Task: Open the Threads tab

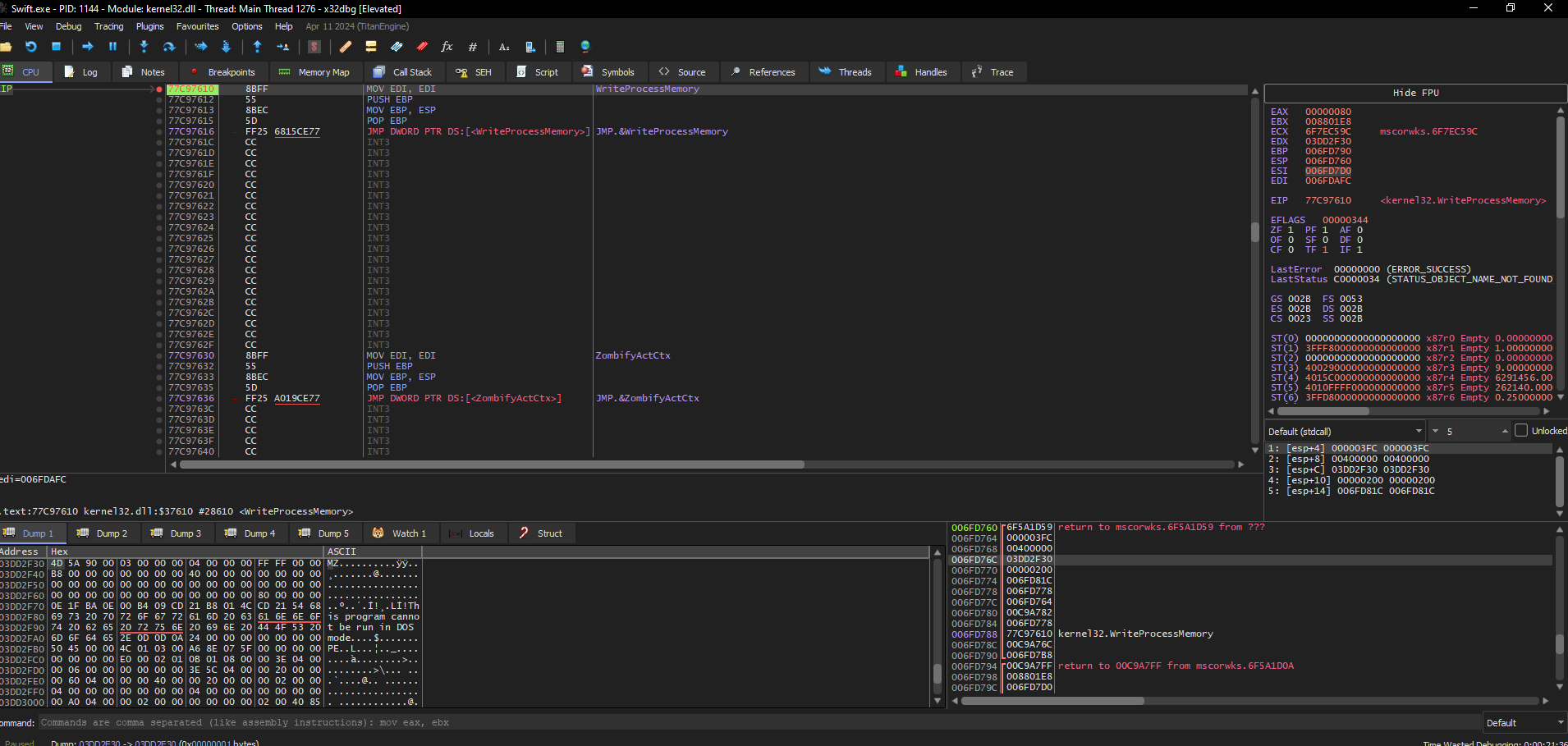Action: coord(845,72)
